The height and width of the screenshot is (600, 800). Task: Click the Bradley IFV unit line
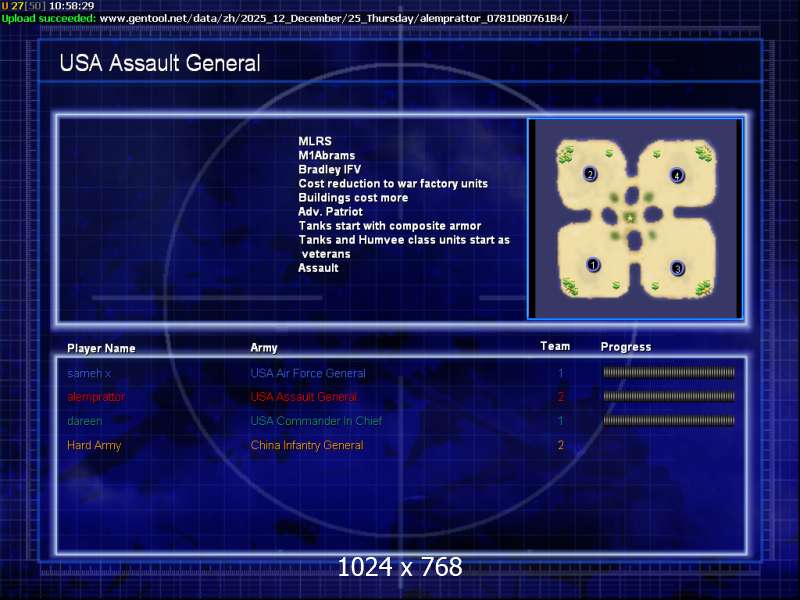330,169
